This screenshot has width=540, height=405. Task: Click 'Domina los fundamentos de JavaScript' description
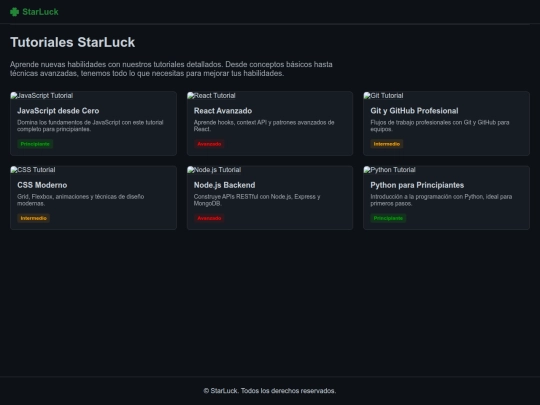(x=90, y=126)
